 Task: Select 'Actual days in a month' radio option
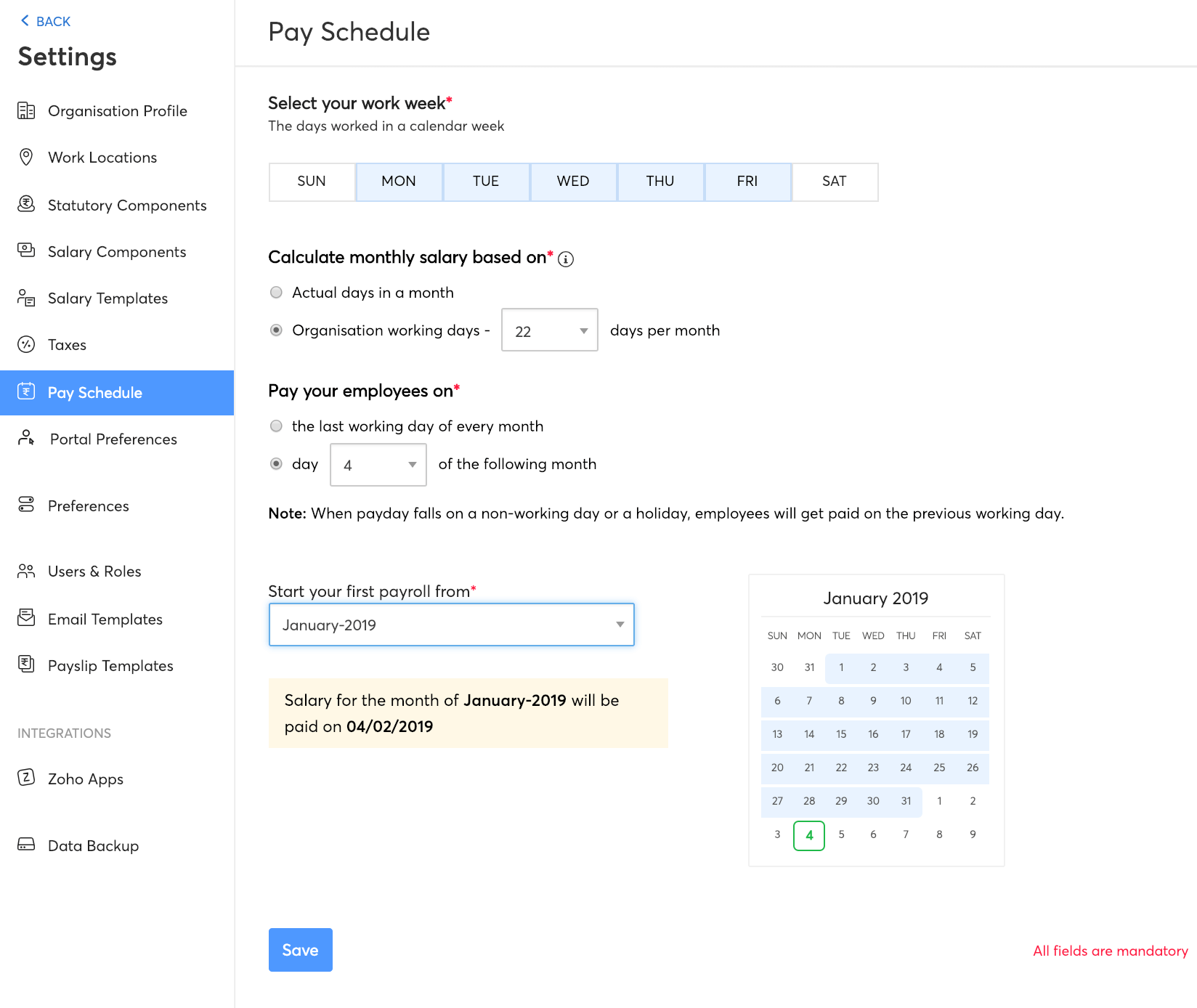(x=276, y=293)
